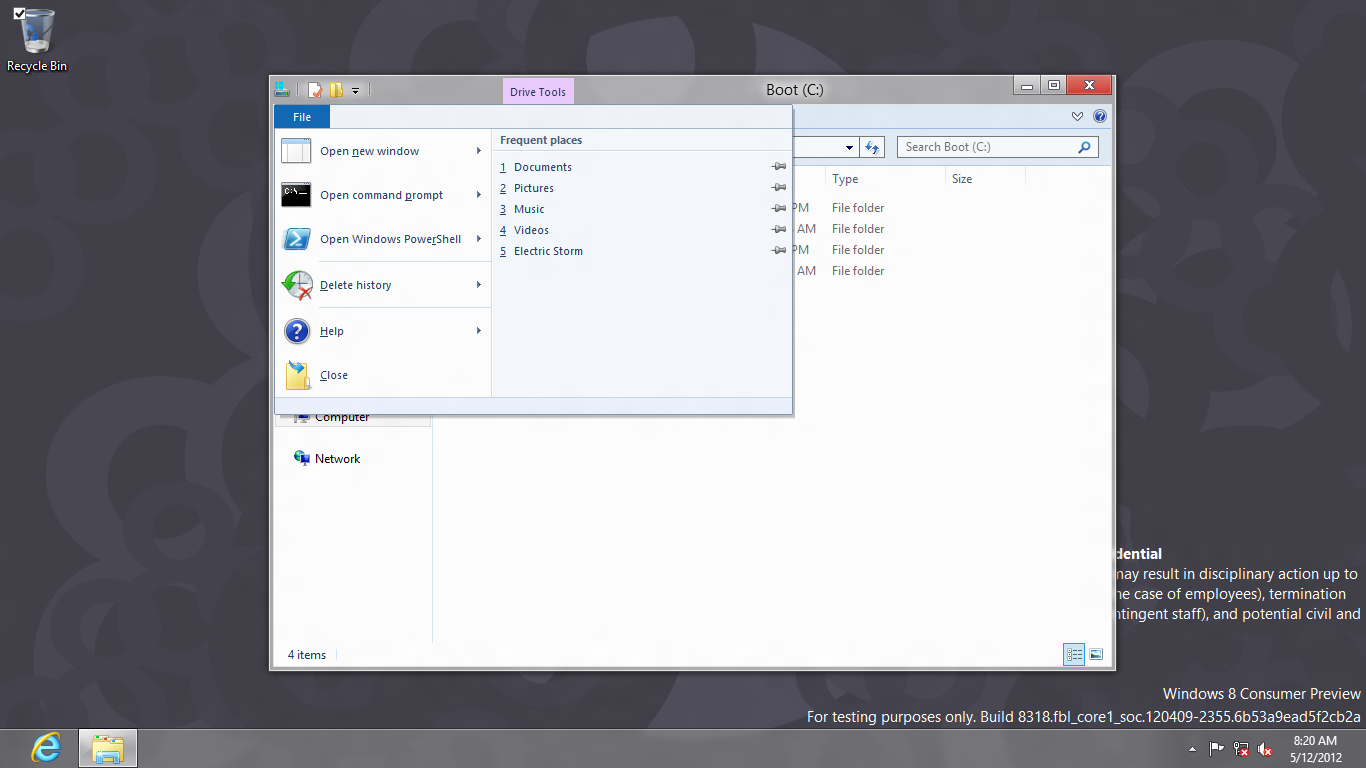1366x768 pixels.
Task: Click the blue help icon in ribbon corner
Action: tap(1100, 116)
